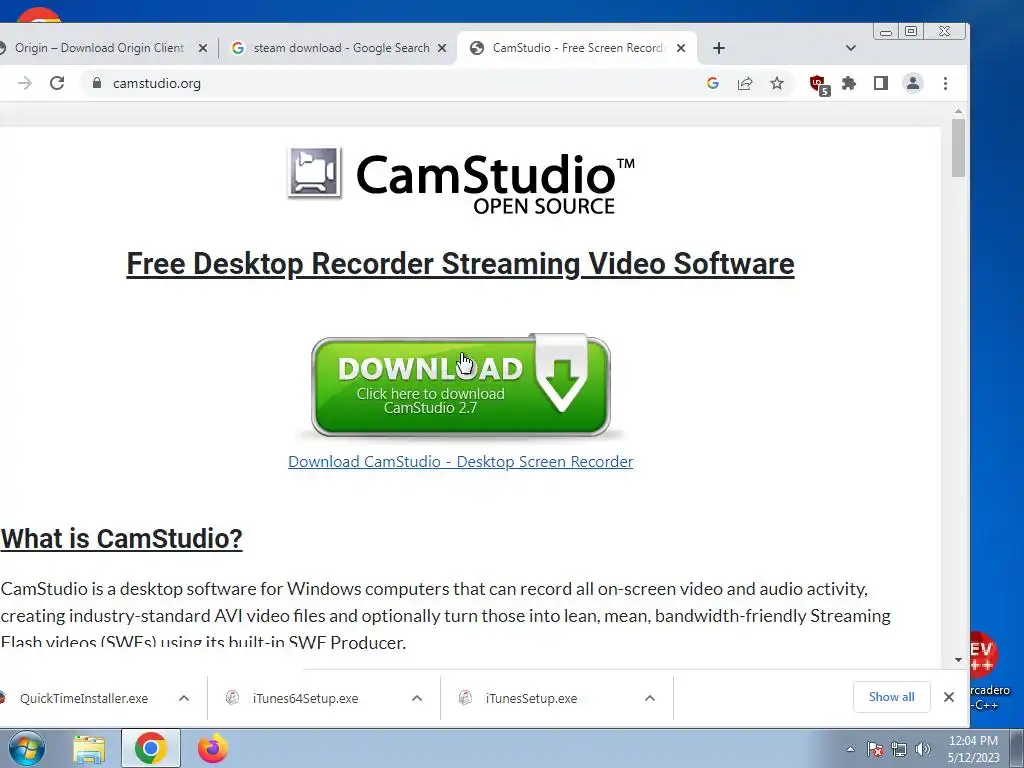
Task: Open iTunes64Setup.exe download item
Action: [305, 698]
